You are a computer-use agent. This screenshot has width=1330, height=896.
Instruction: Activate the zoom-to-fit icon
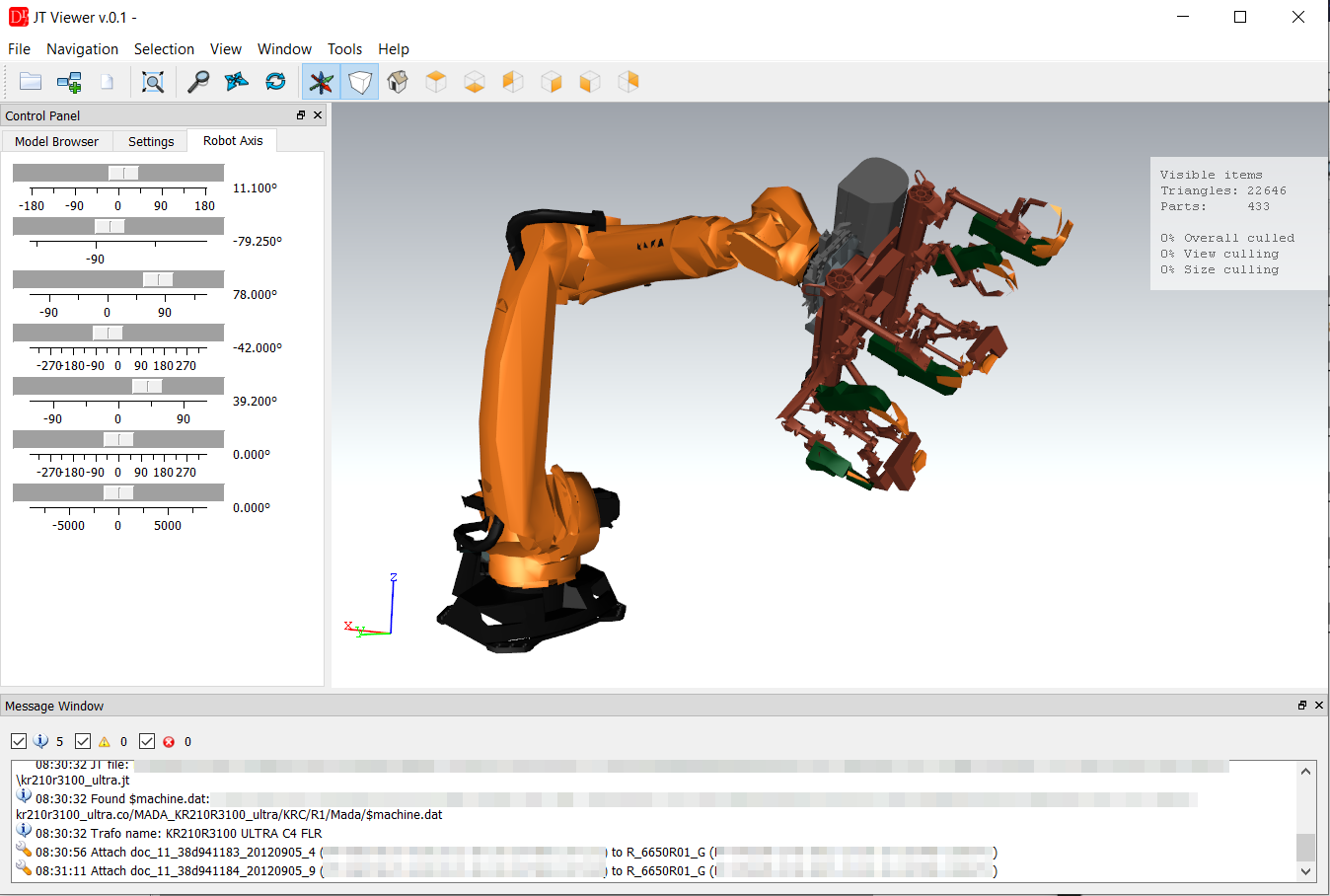[153, 82]
